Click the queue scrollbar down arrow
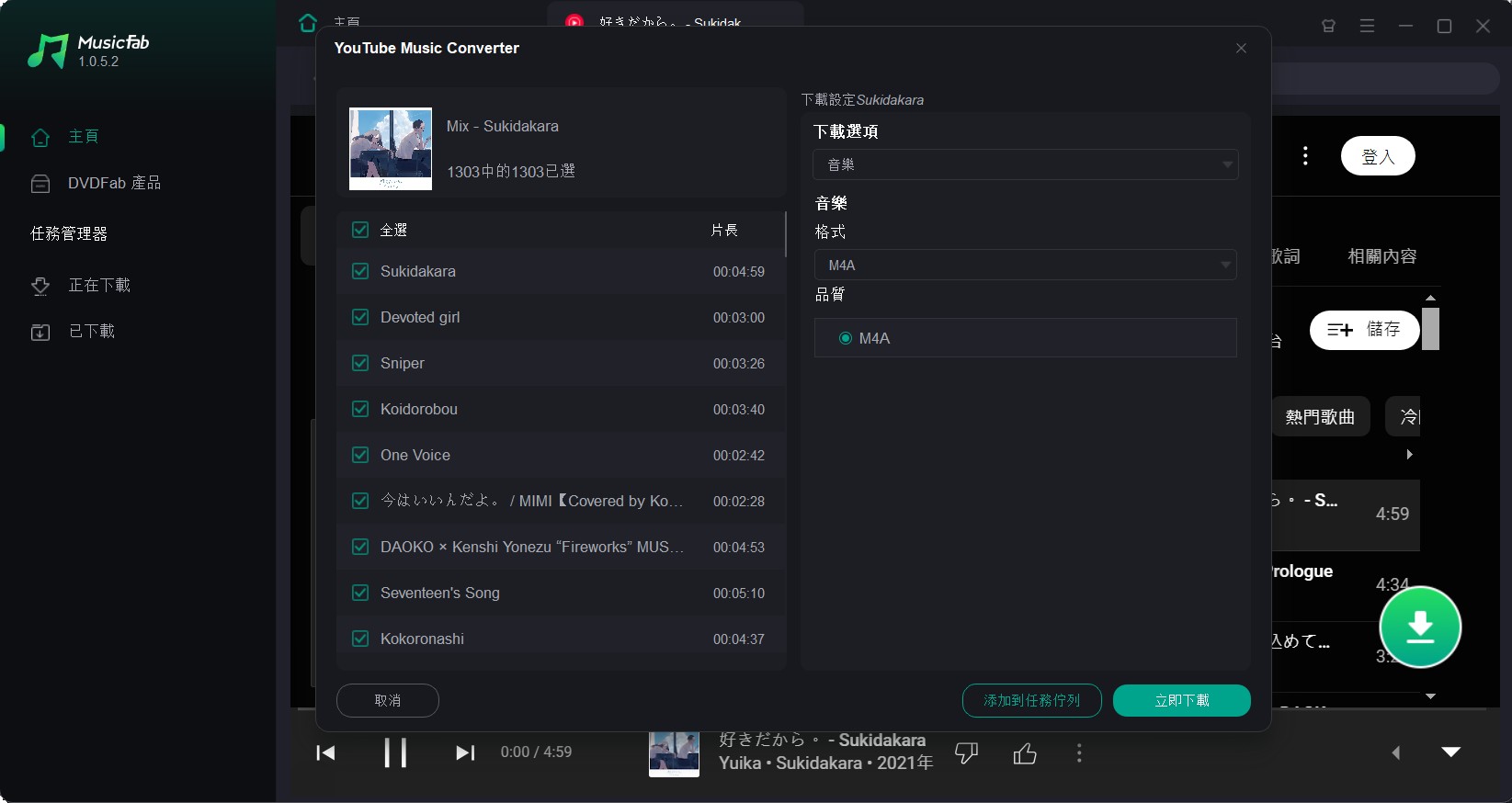Viewport: 1512px width, 803px height. point(1430,696)
